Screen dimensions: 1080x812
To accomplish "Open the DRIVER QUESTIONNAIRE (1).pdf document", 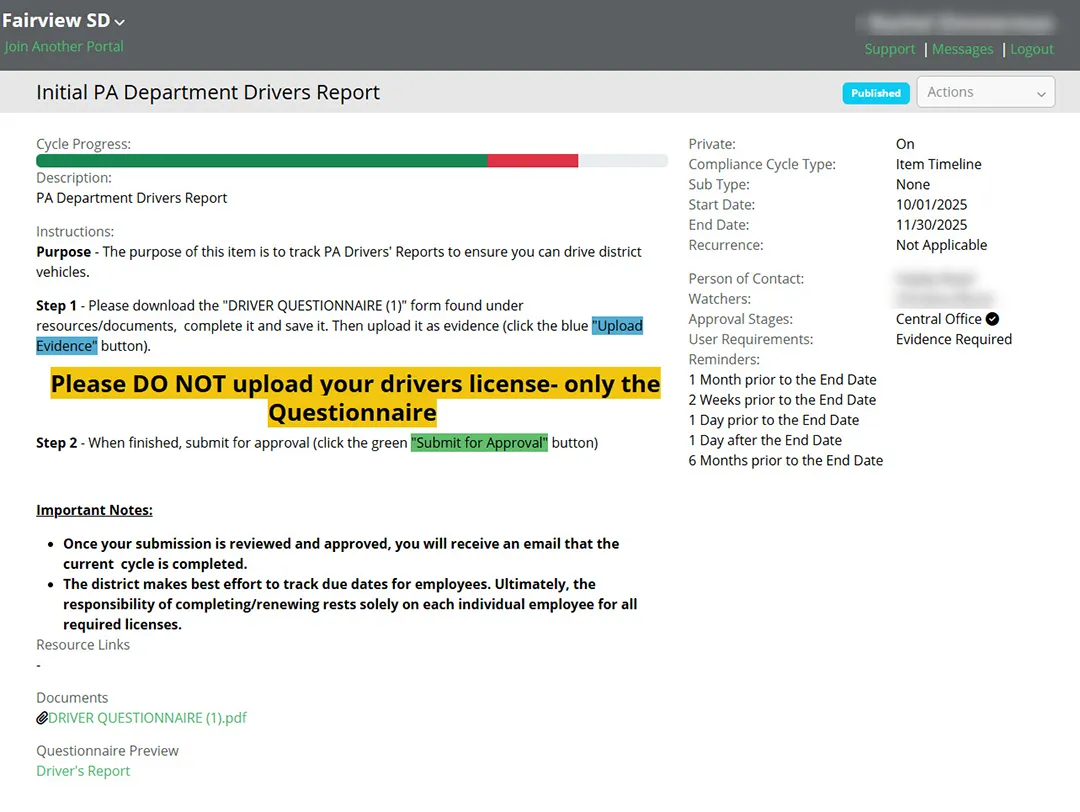I will click(147, 718).
